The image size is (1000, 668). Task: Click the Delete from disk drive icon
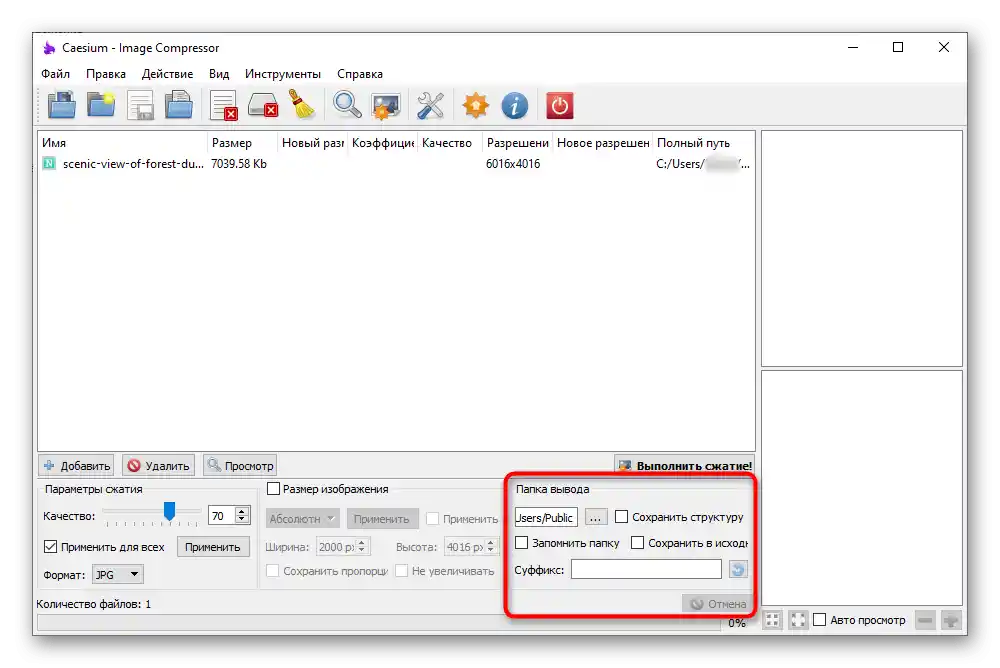[x=263, y=105]
